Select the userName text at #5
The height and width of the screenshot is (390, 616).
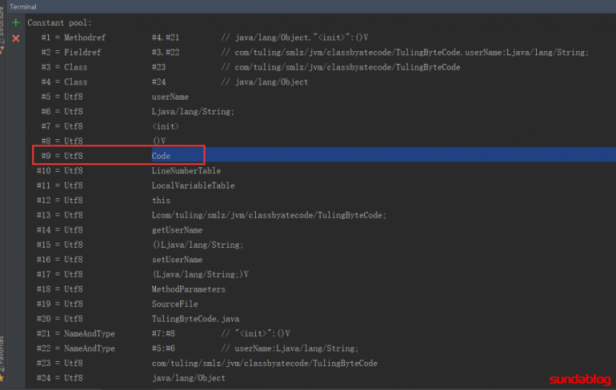pos(170,97)
